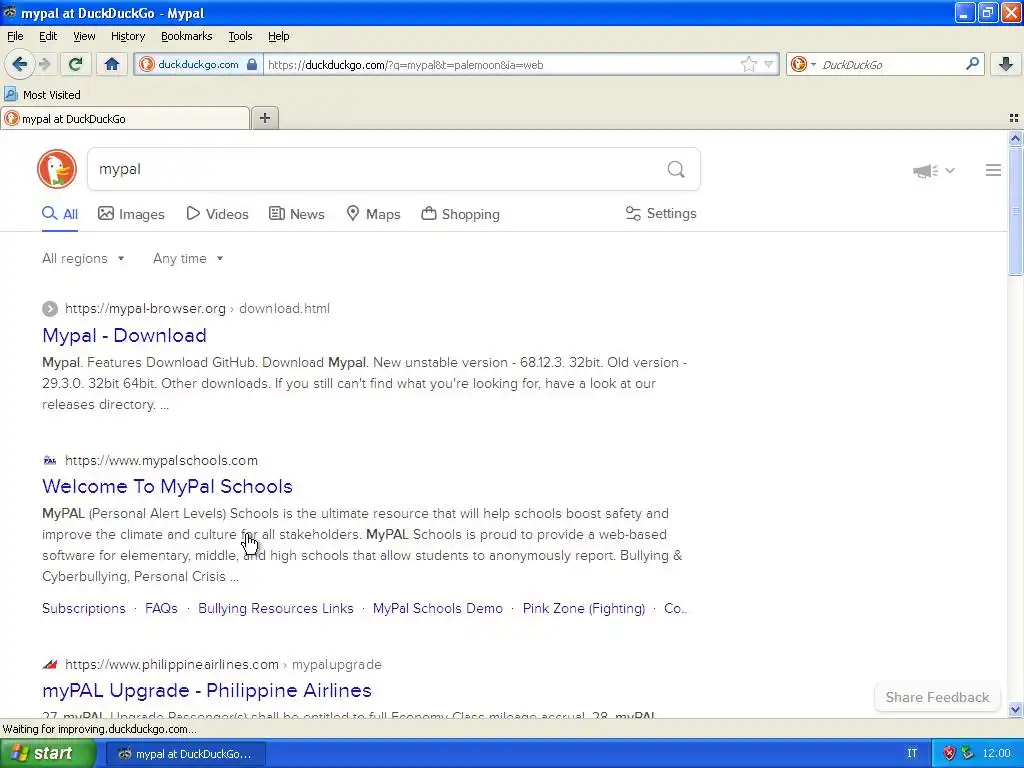Open the address bar history dropdown arrow

tap(769, 64)
